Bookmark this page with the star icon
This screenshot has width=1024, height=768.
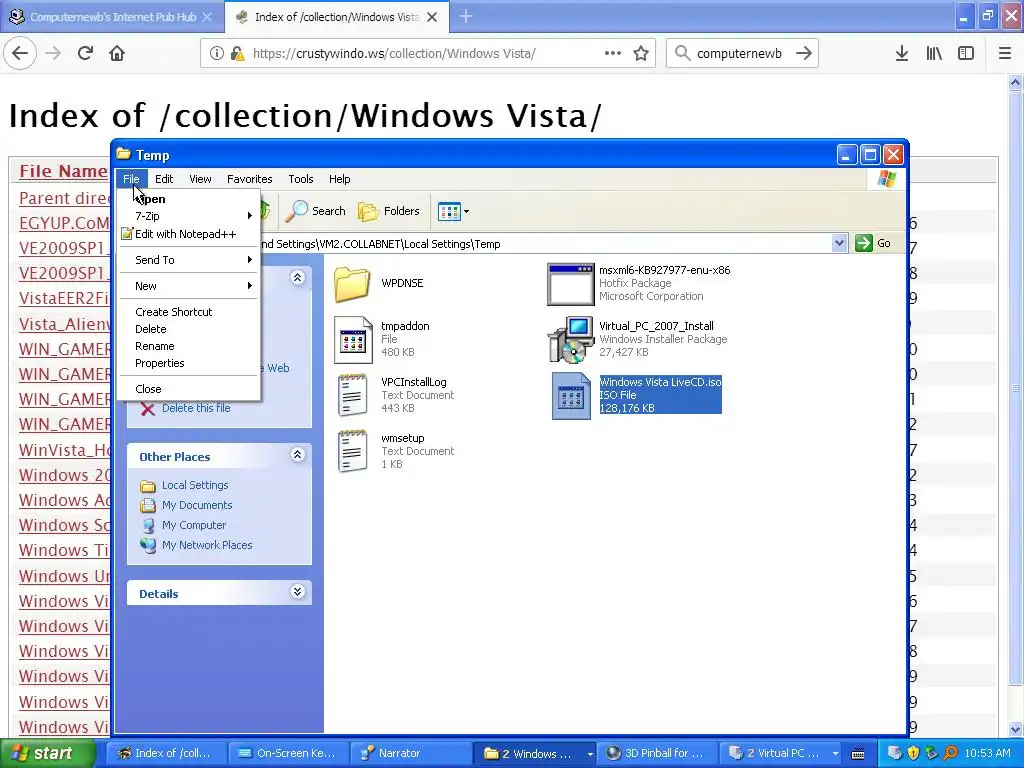641,53
